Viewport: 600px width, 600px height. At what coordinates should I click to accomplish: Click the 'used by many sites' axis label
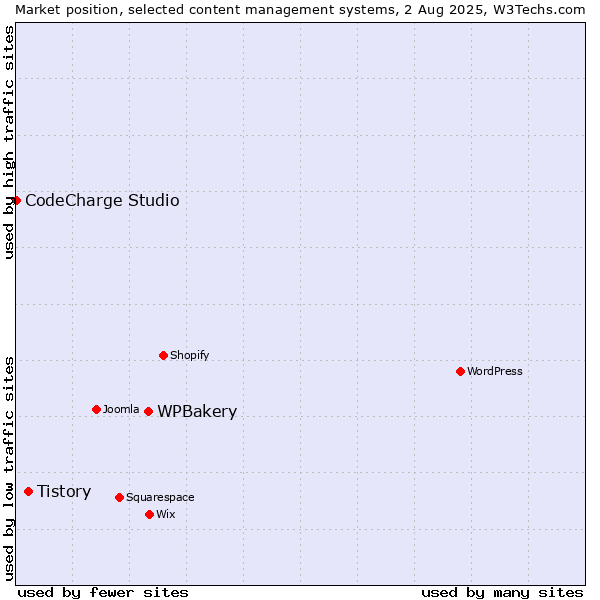(x=502, y=593)
